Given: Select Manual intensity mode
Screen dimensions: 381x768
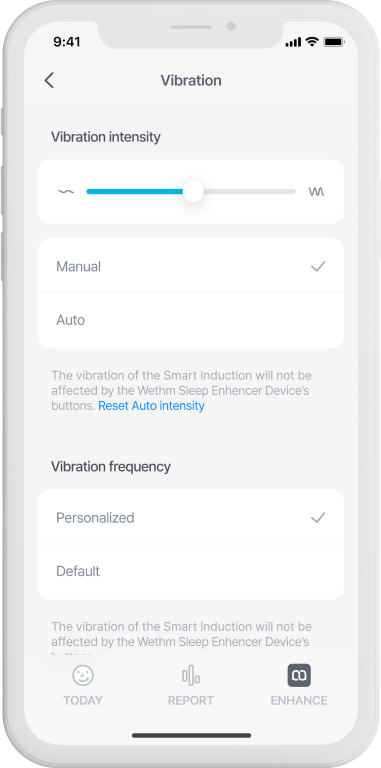Looking at the screenshot, I should click(191, 266).
